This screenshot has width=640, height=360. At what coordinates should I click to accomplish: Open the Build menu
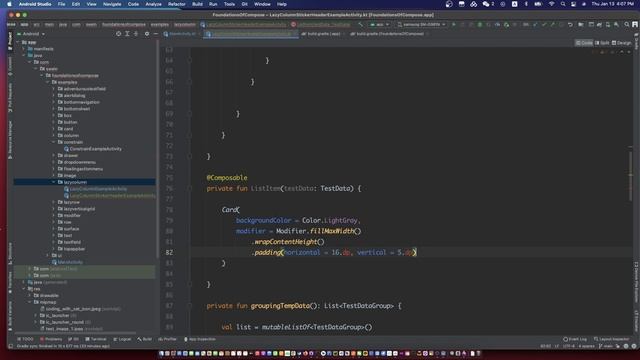[197, 4]
